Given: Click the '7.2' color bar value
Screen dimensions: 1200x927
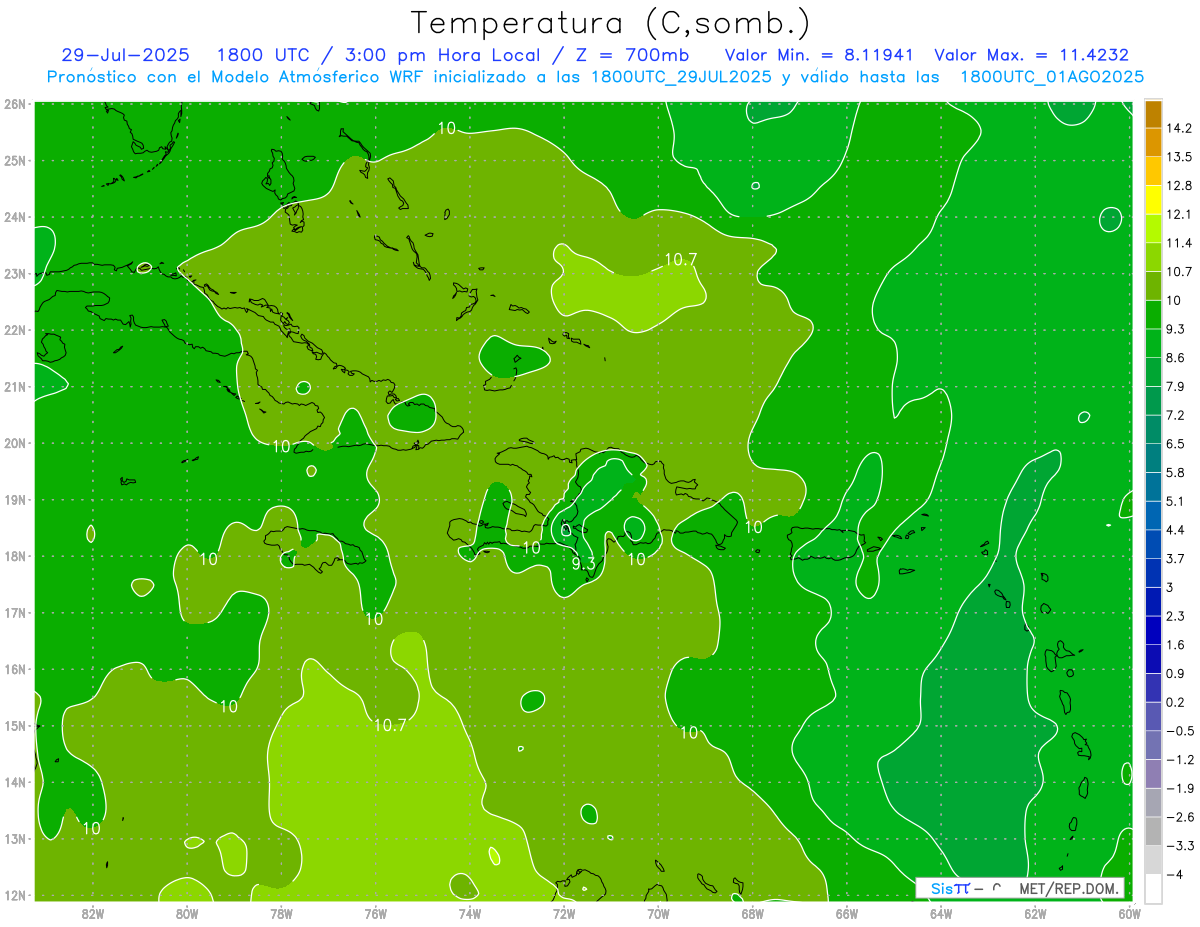Looking at the screenshot, I should pyautogui.click(x=1176, y=415).
